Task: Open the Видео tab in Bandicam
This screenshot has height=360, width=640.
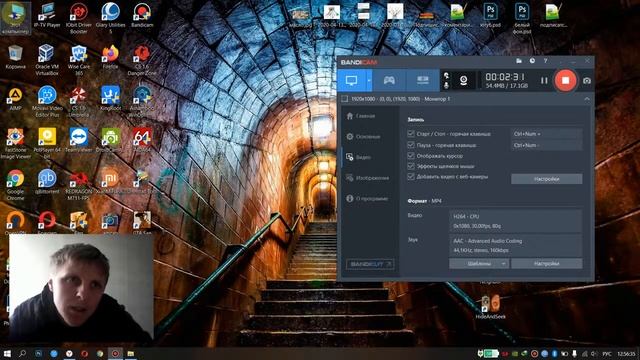Action: 359,157
